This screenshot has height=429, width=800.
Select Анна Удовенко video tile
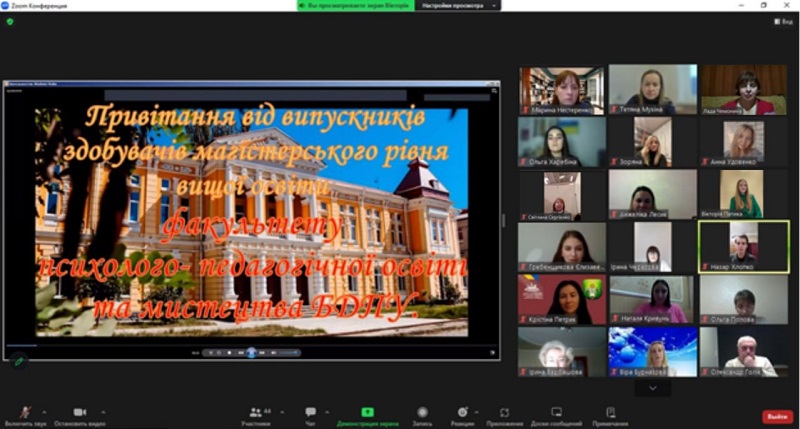coord(743,143)
